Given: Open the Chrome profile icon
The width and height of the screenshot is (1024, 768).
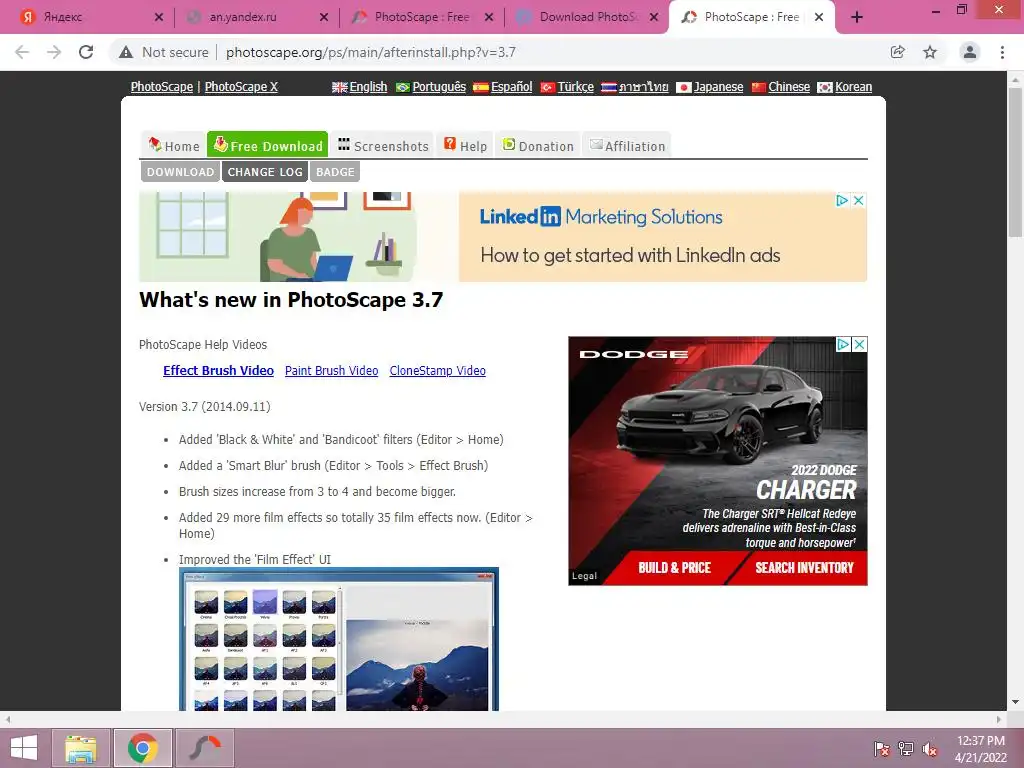Looking at the screenshot, I should [x=970, y=52].
